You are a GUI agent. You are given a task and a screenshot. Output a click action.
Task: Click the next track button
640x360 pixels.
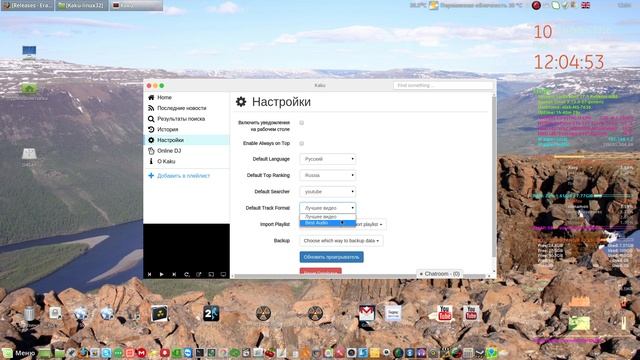tap(174, 274)
